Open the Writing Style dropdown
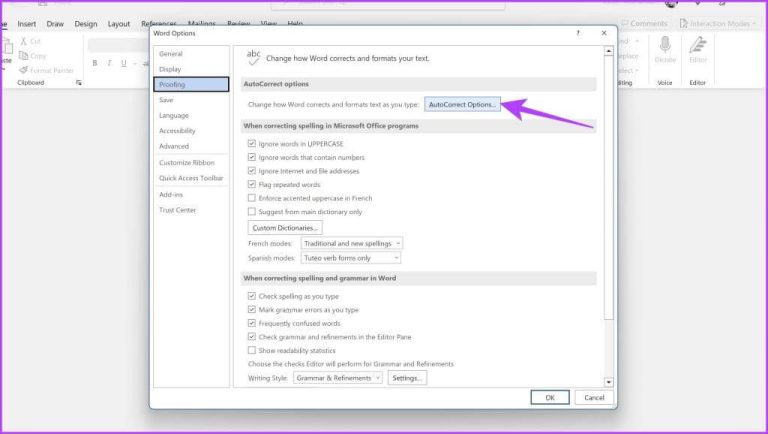 pyautogui.click(x=338, y=378)
